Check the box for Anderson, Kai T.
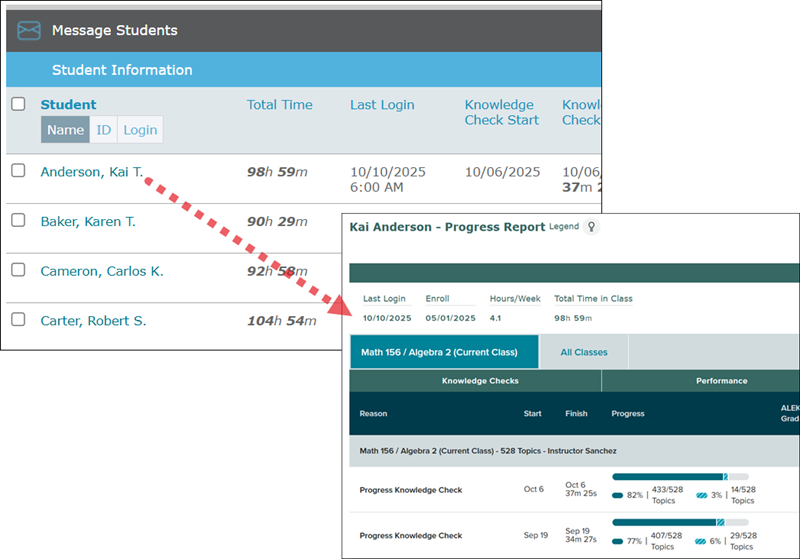Viewport: 800px width, 559px height. click(x=18, y=171)
